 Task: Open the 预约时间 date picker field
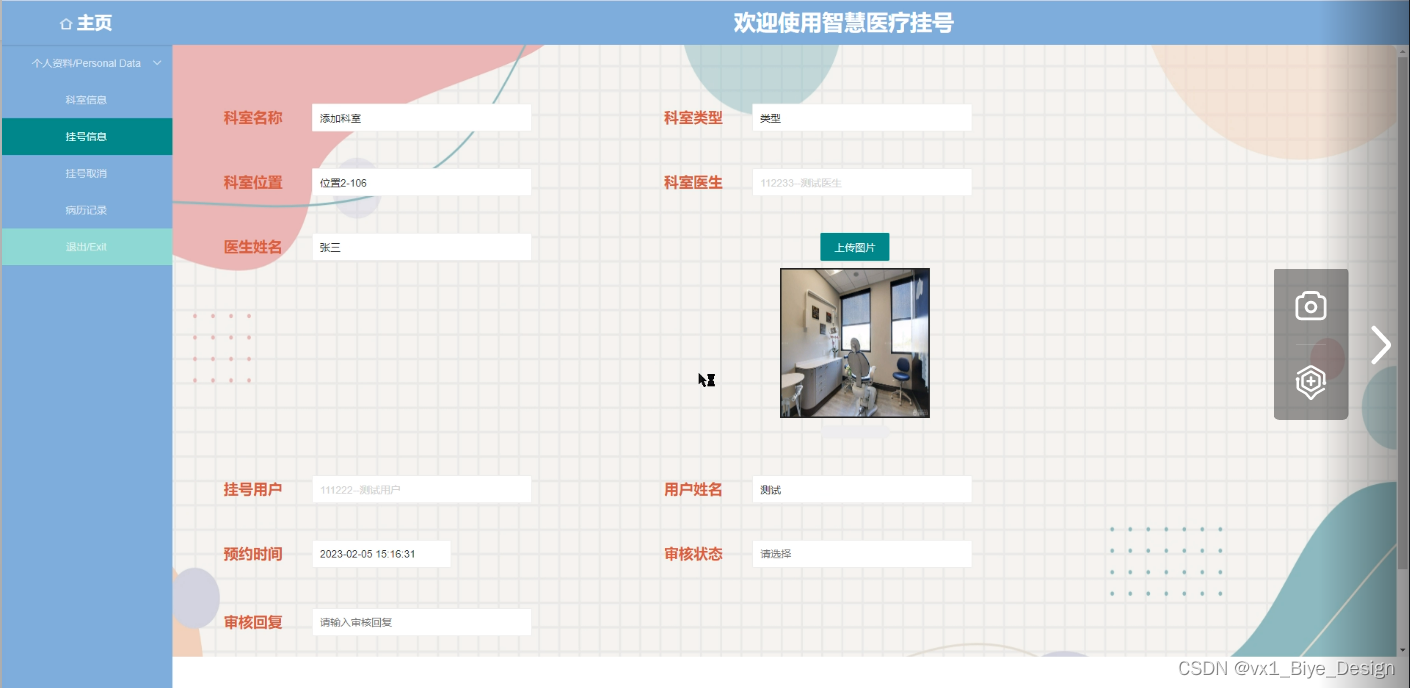381,554
